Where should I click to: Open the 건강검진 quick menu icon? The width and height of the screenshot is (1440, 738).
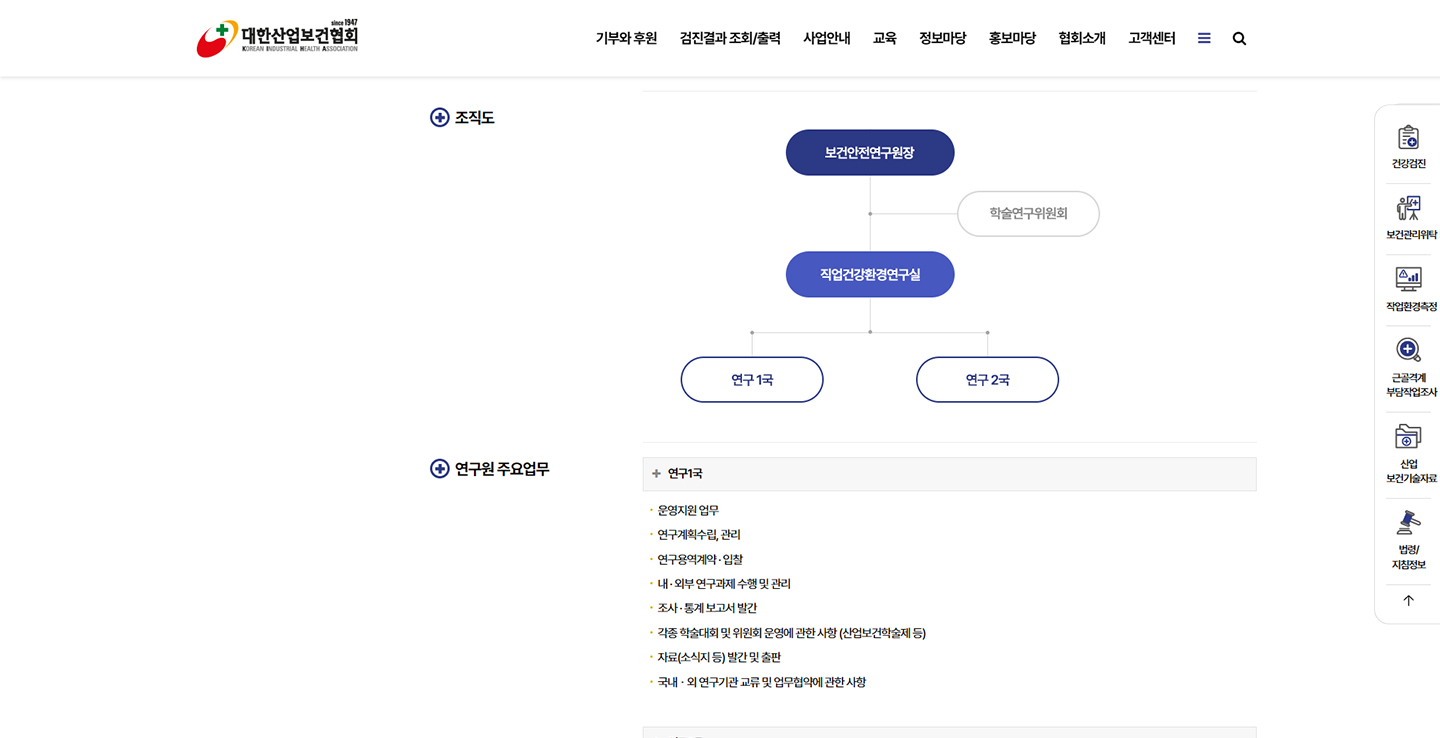[1408, 138]
